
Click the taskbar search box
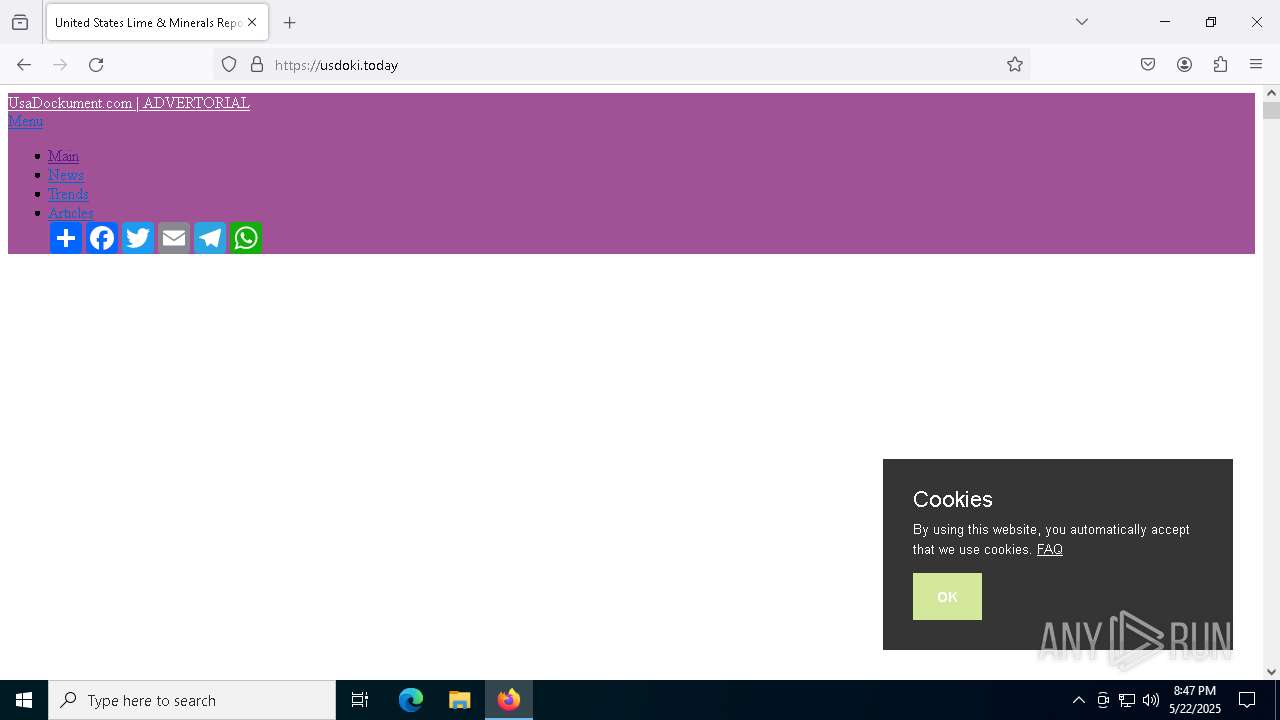click(192, 700)
